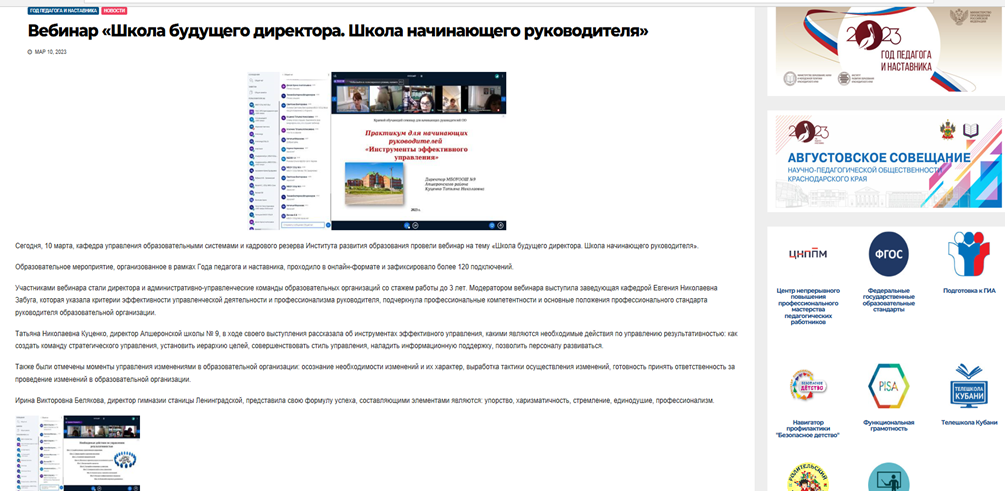Image resolution: width=1005 pixels, height=491 pixels.
Task: Open the small gallery thumbnail below the article
Action: coord(77,452)
